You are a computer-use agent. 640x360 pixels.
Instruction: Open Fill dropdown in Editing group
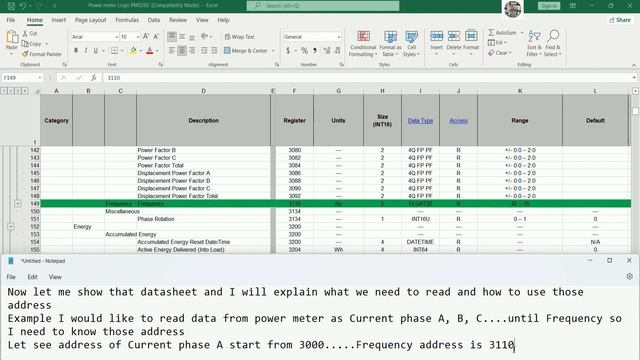(497, 42)
